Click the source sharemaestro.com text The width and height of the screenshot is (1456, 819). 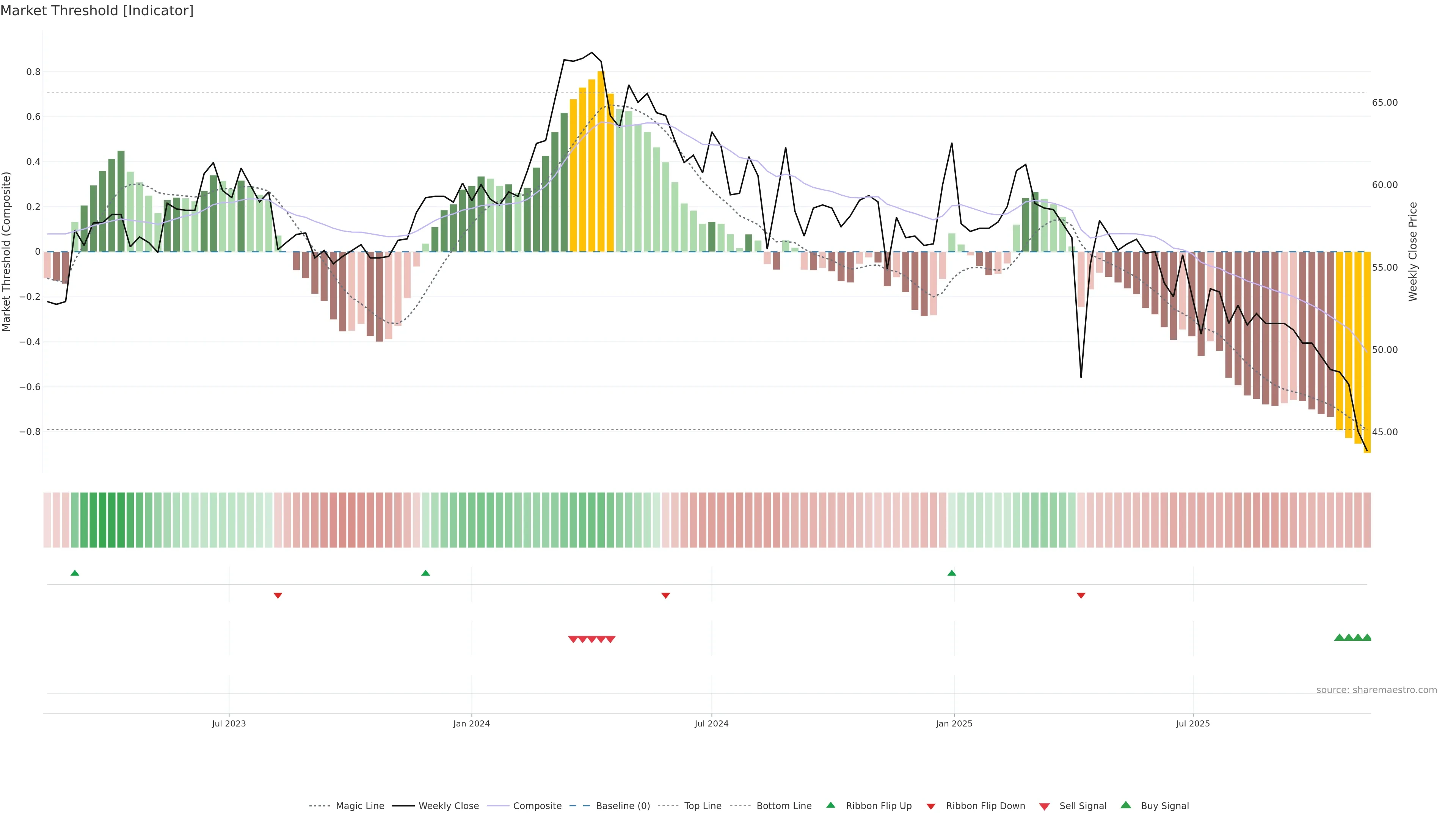1376,690
